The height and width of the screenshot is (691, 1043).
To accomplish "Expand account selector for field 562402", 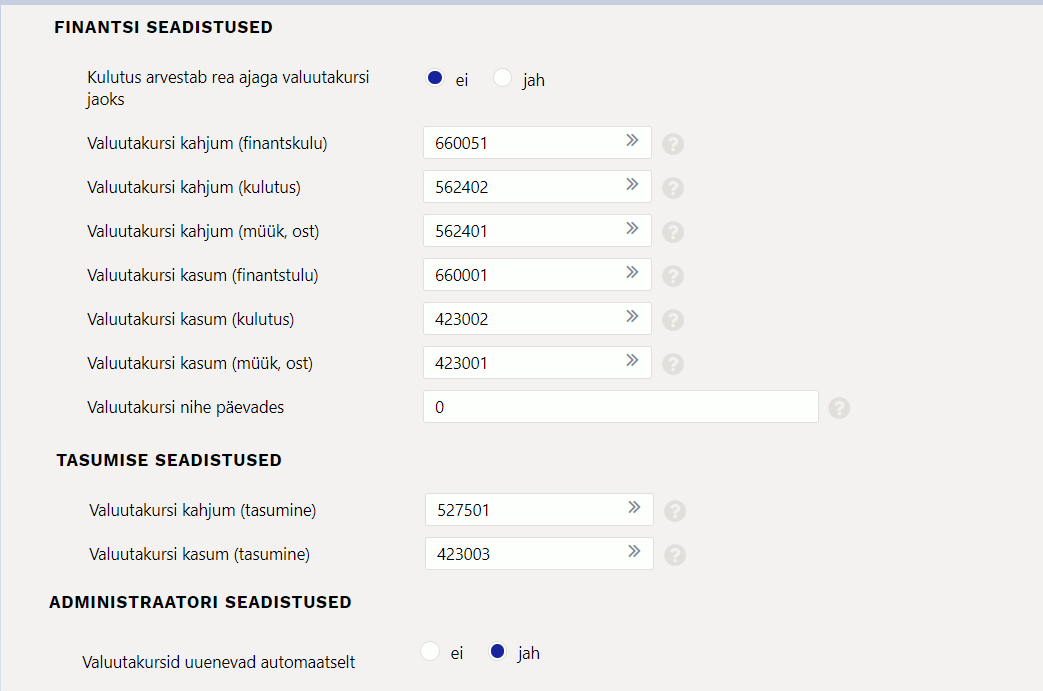I will point(632,185).
